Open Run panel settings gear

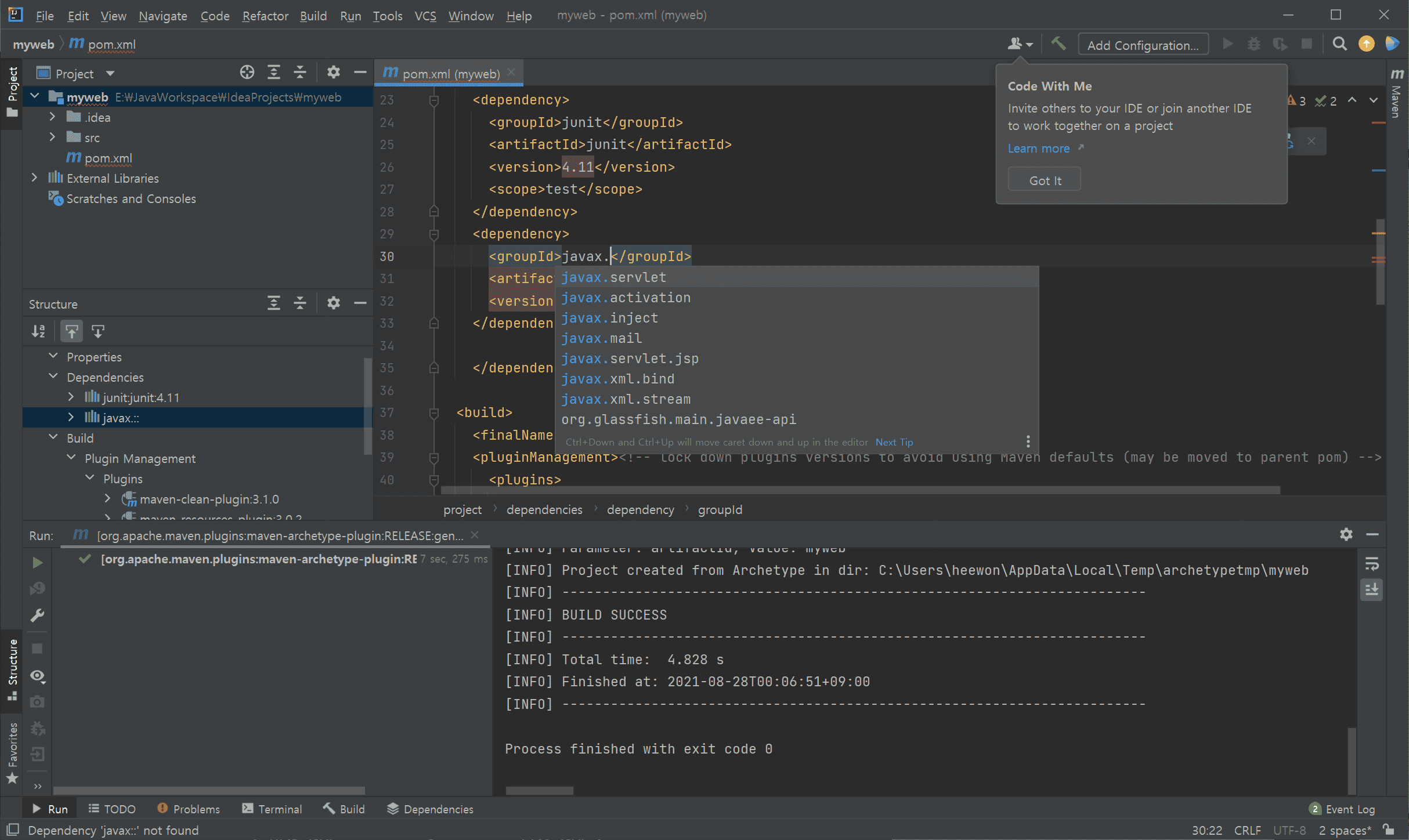1346,534
